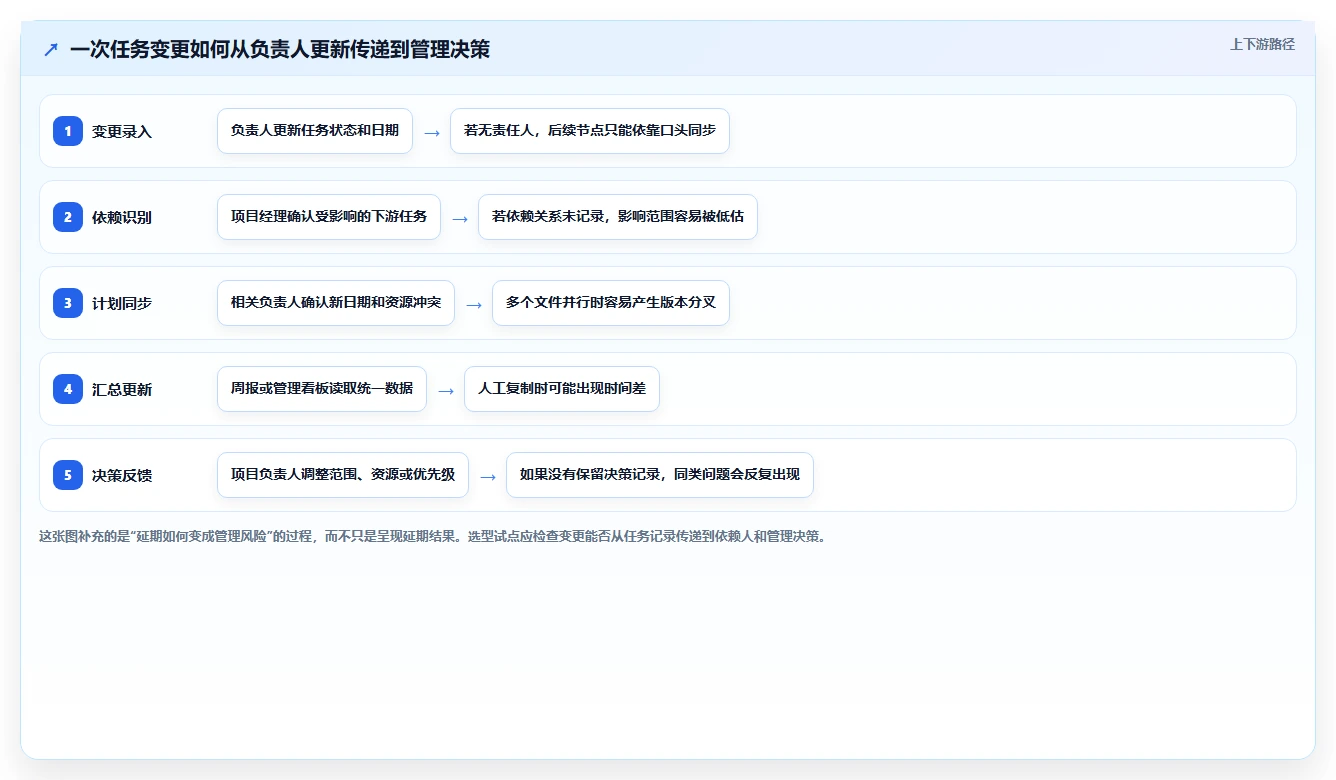
Task: Click step badge 1 for 变更录入
Action: [68, 131]
